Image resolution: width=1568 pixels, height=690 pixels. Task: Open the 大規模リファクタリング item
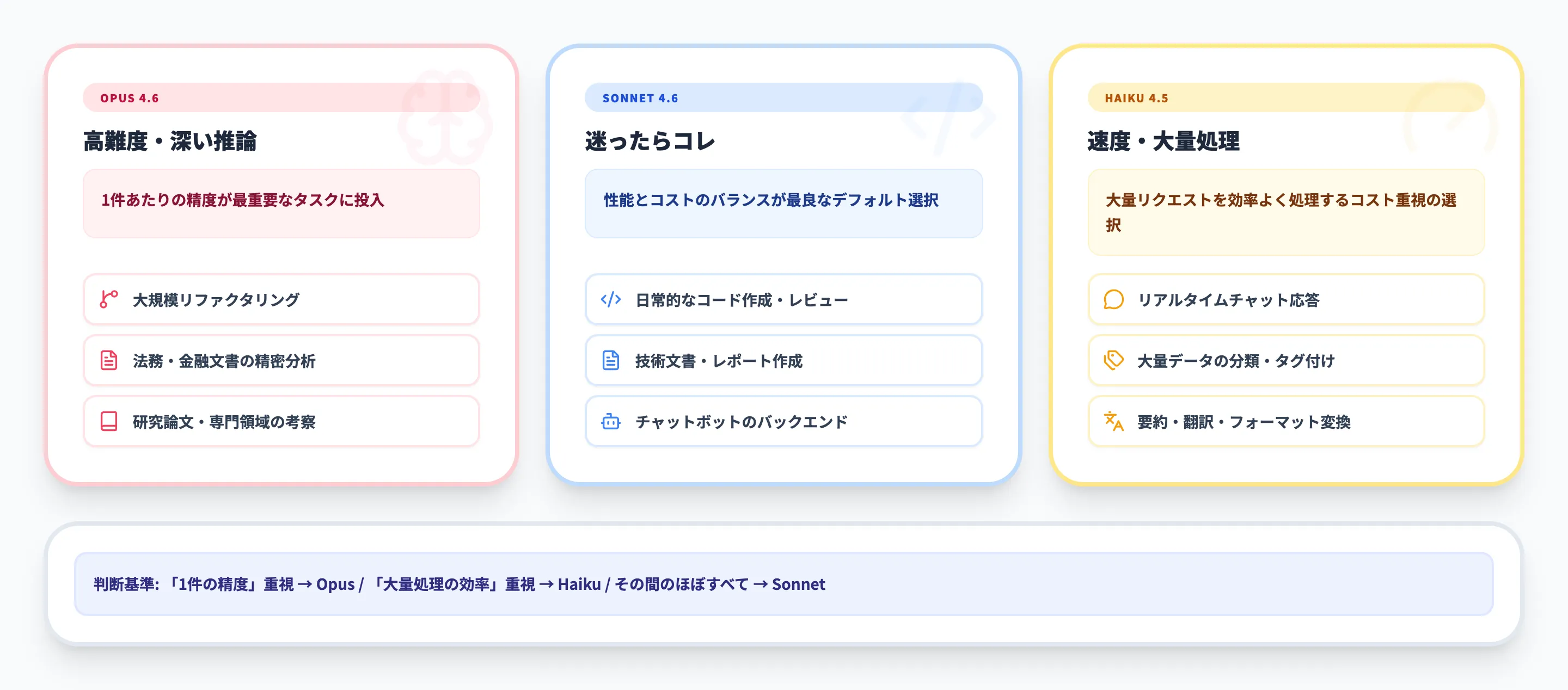[x=280, y=299]
